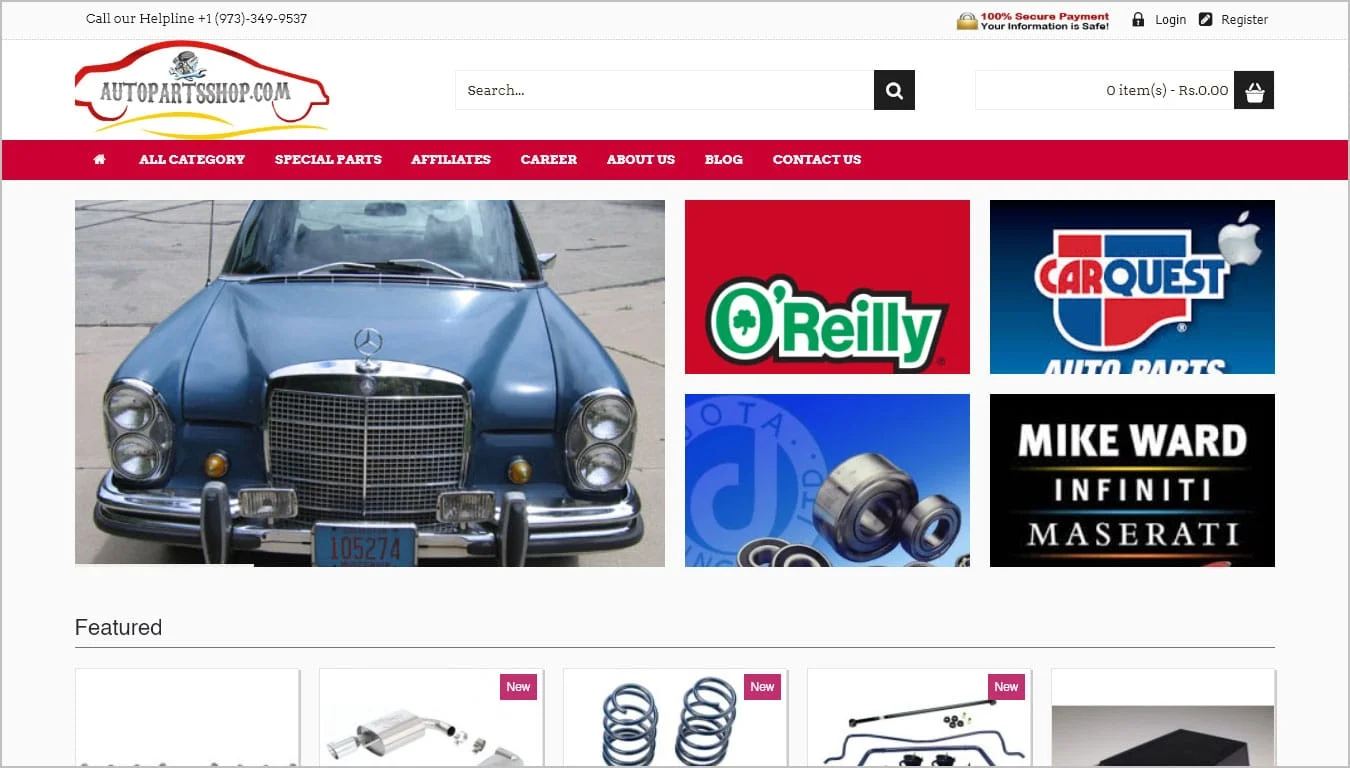This screenshot has height=768, width=1350.
Task: Open the featured sway bar kit product
Action: 919,718
